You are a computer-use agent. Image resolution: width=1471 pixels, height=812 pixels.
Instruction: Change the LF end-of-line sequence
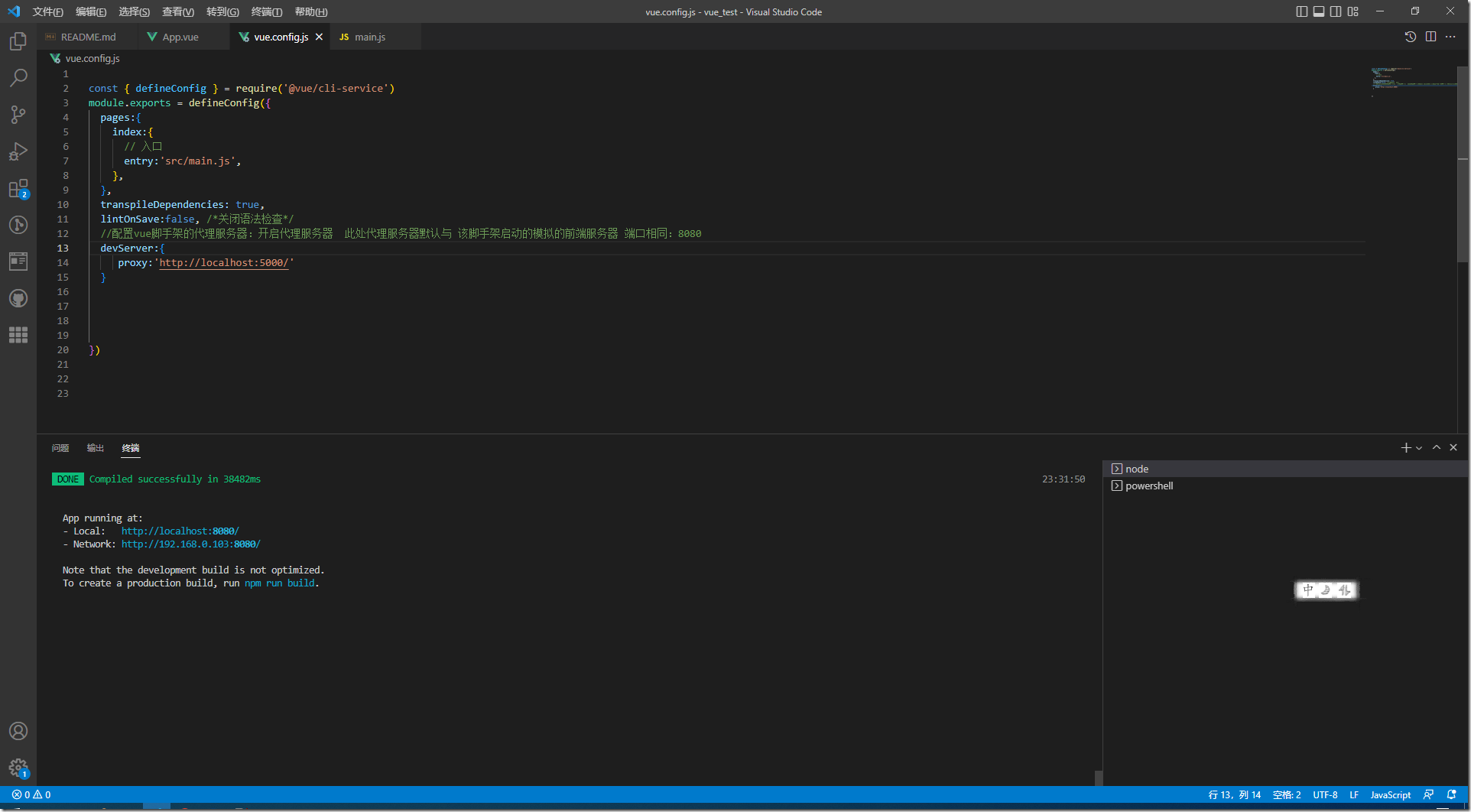(x=1354, y=795)
